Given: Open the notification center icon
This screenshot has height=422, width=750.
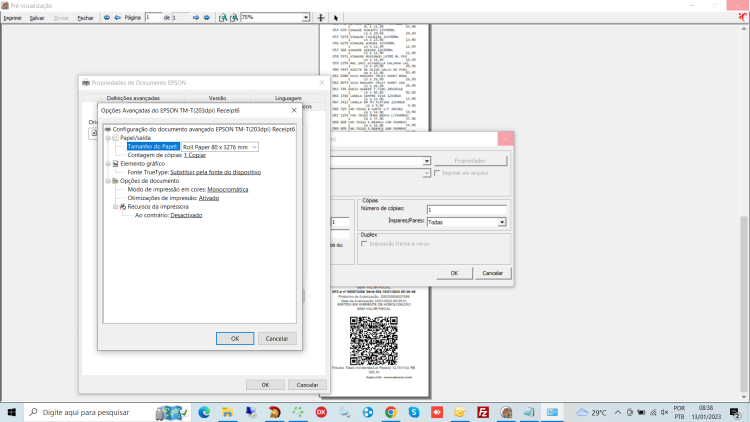Looking at the screenshot, I should pos(735,412).
